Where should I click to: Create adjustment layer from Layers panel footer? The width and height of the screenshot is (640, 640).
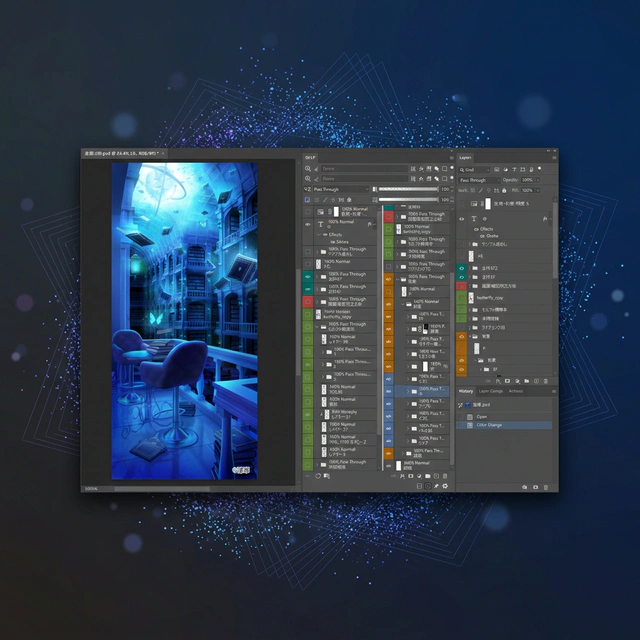(517, 381)
